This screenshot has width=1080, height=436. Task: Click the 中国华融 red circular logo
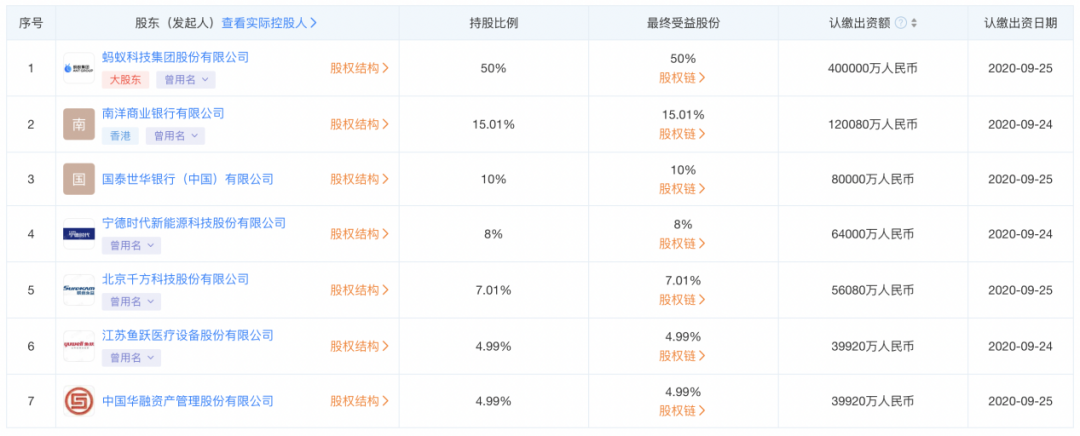[79, 401]
